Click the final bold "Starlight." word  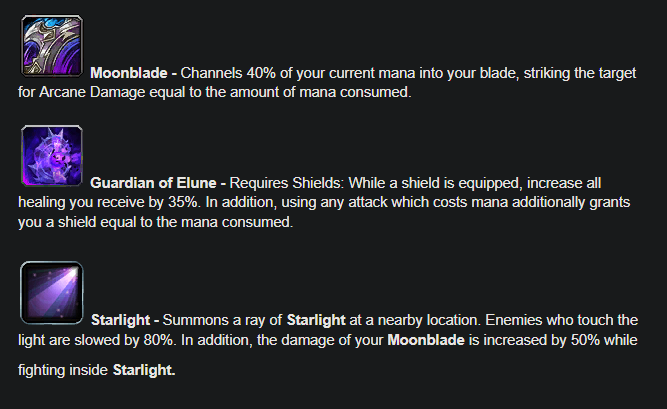pyautogui.click(x=144, y=371)
